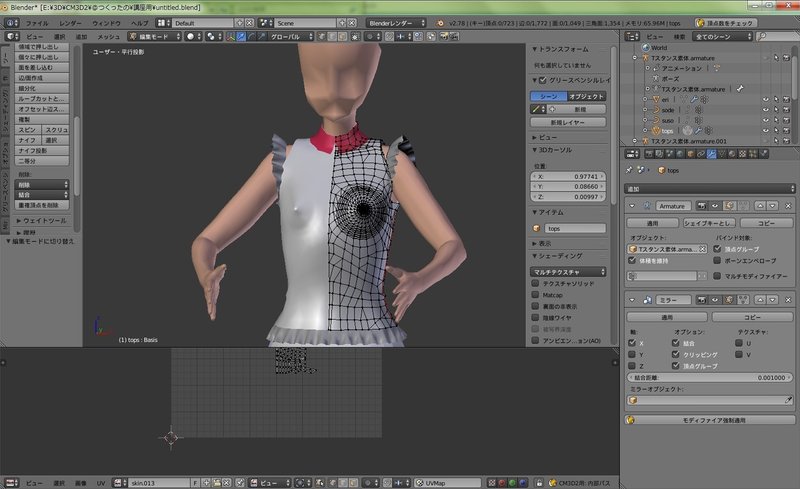This screenshot has width=800, height=489.
Task: Enable the Matcap checkbox
Action: pos(535,295)
